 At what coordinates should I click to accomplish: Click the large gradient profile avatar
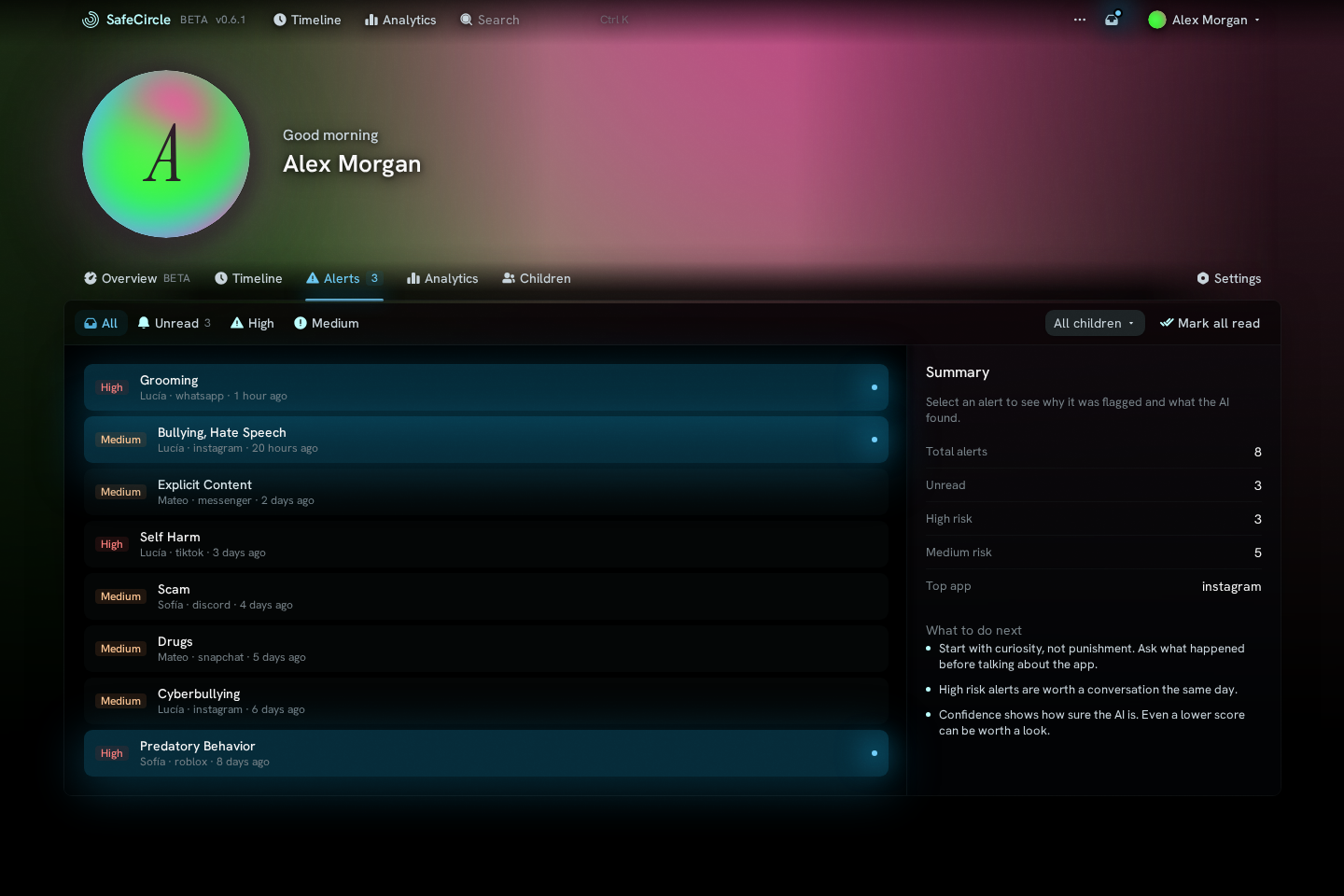tap(166, 154)
